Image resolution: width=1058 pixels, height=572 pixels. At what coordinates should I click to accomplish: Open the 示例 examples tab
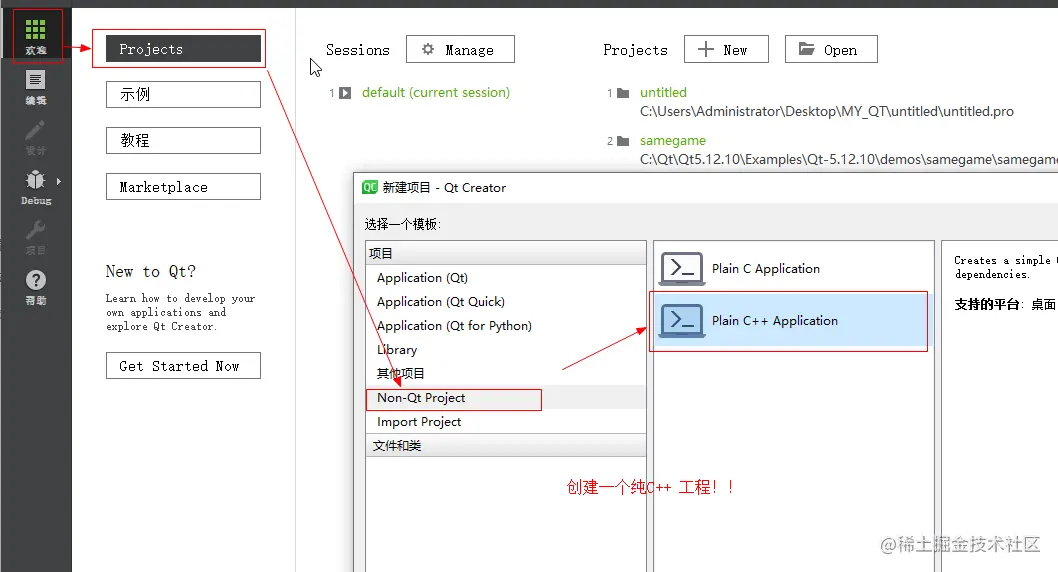184,94
